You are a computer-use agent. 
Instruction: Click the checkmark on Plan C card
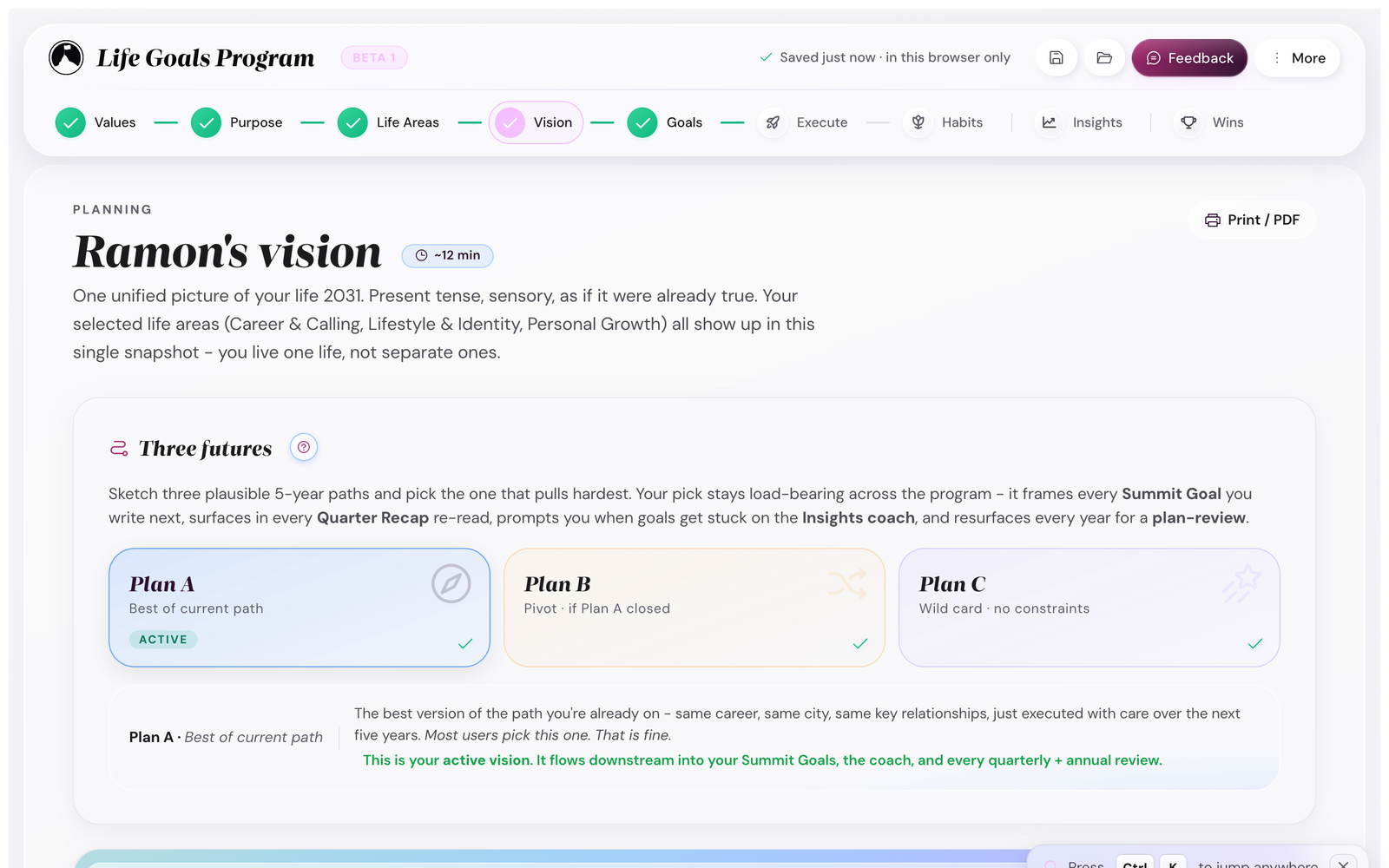coord(1255,644)
